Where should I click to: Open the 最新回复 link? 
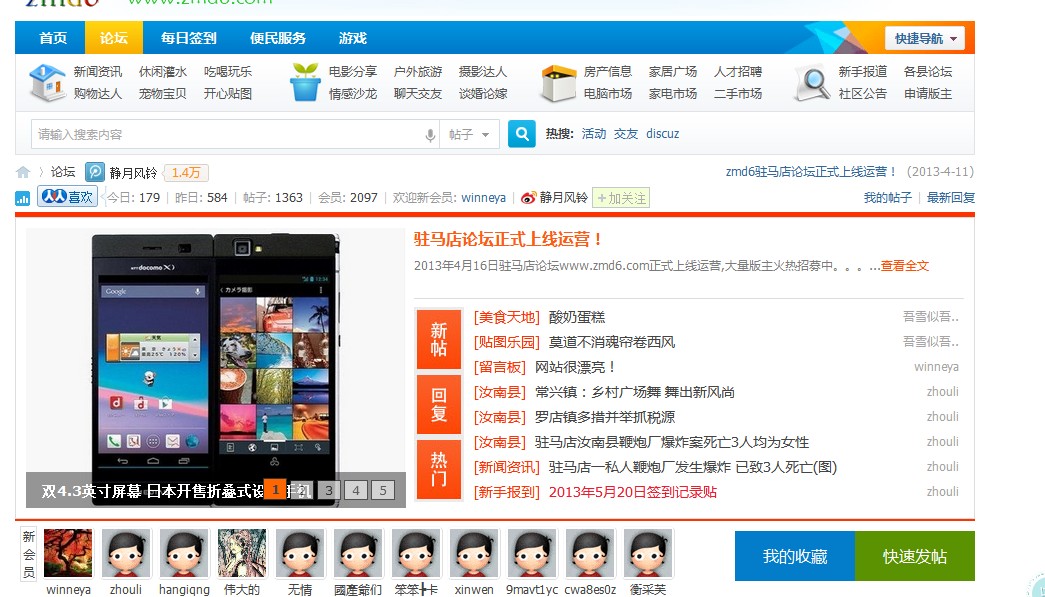(x=951, y=198)
